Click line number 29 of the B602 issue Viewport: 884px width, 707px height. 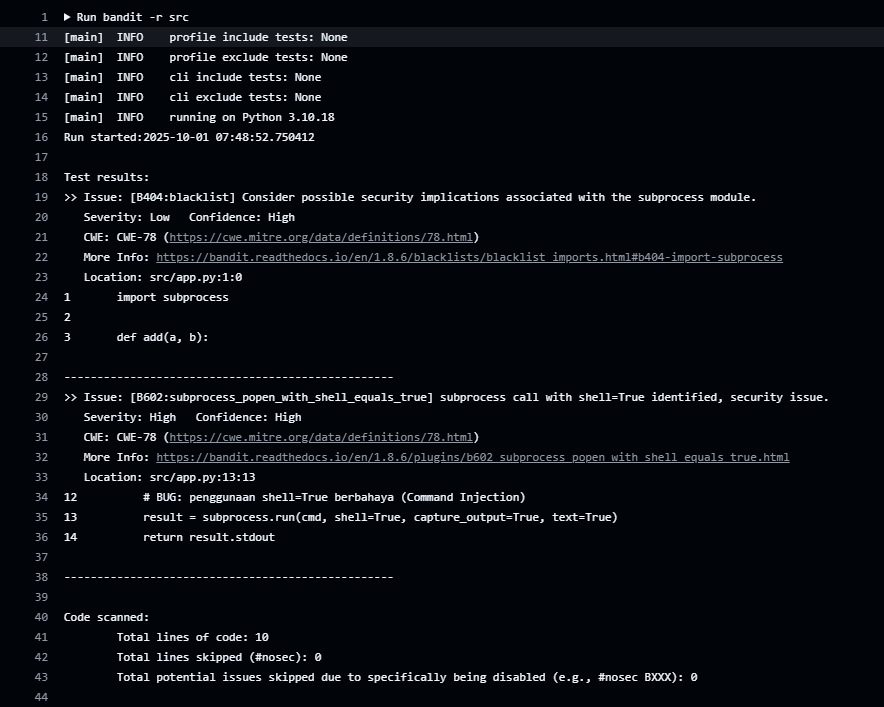[41, 397]
